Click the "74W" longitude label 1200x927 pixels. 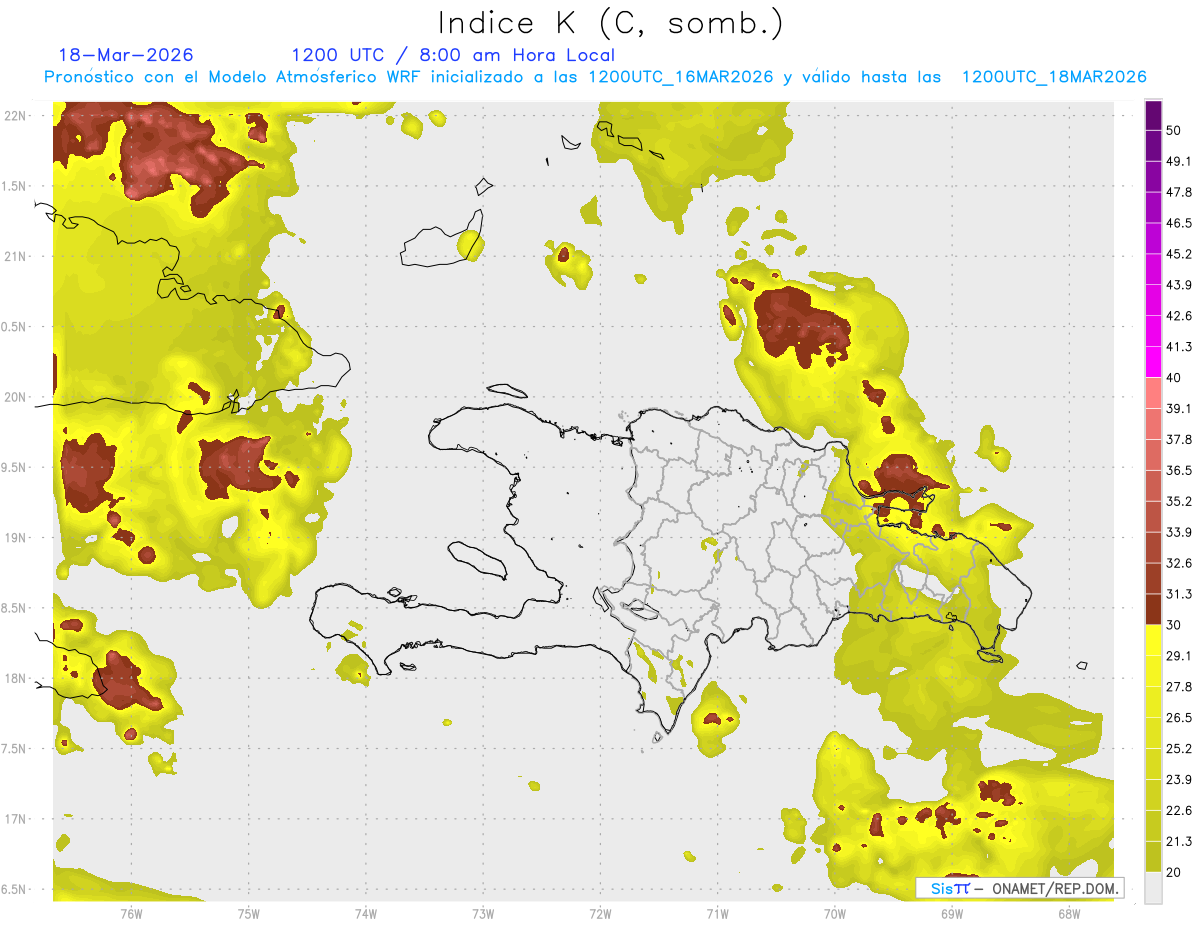[x=366, y=914]
